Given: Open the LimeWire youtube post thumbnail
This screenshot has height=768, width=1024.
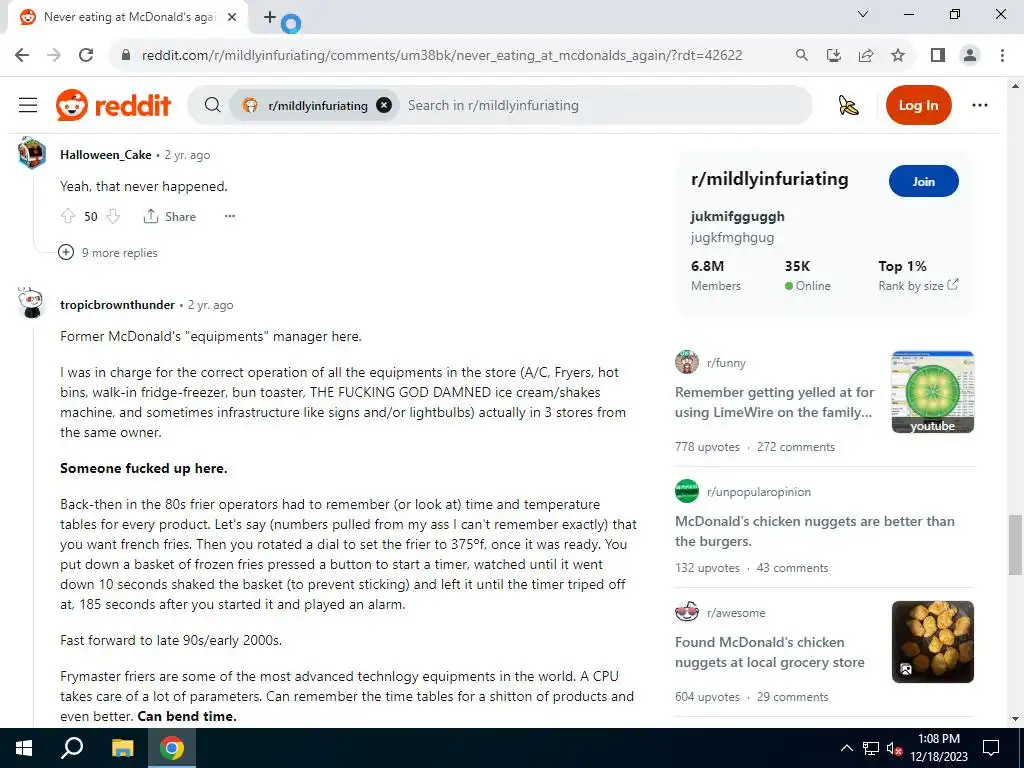Looking at the screenshot, I should 933,392.
